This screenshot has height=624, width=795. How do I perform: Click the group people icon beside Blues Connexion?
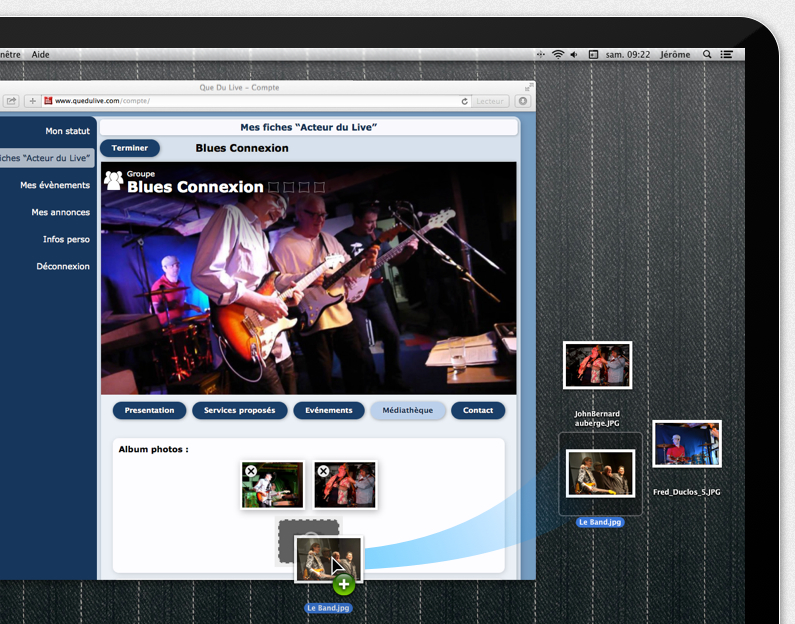pos(114,180)
